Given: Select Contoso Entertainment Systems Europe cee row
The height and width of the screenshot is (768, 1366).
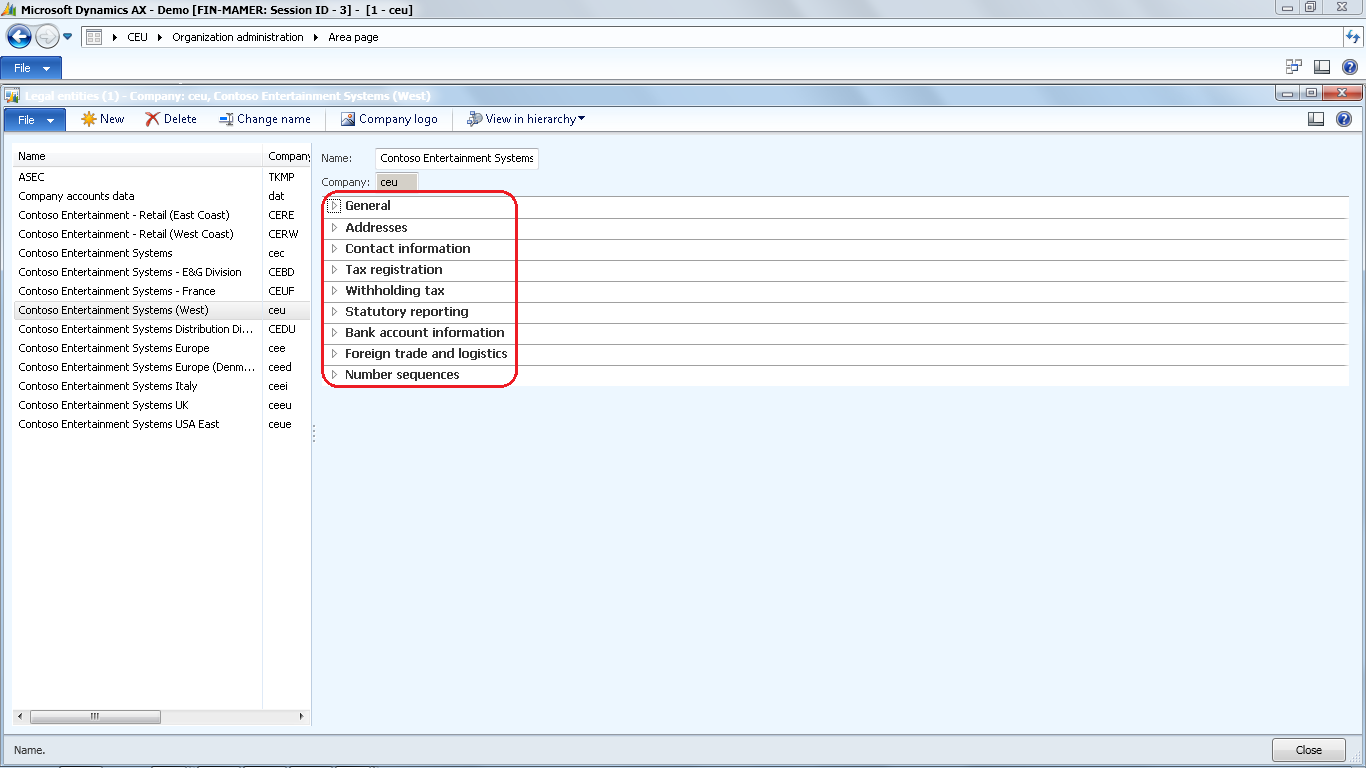Looking at the screenshot, I should [x=162, y=348].
